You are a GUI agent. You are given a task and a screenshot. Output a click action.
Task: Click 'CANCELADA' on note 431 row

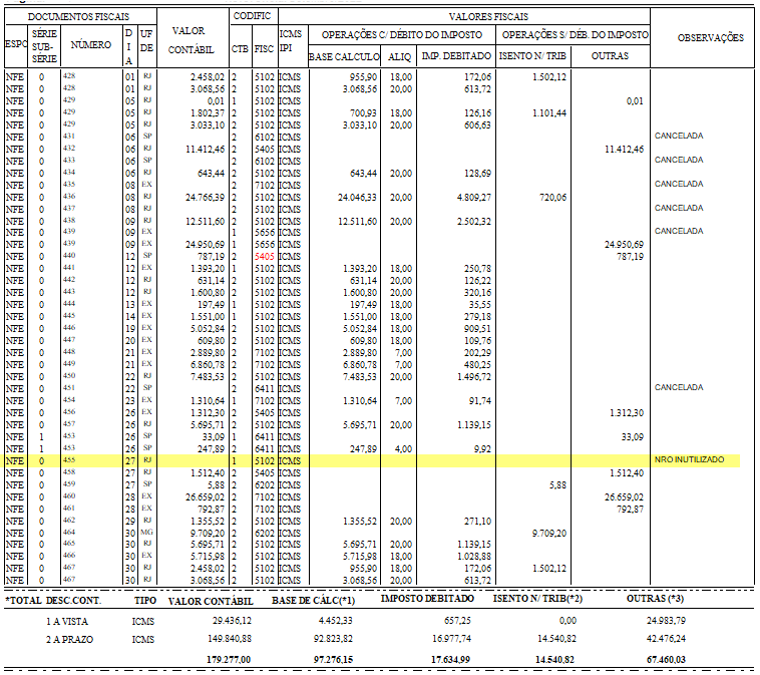point(679,136)
